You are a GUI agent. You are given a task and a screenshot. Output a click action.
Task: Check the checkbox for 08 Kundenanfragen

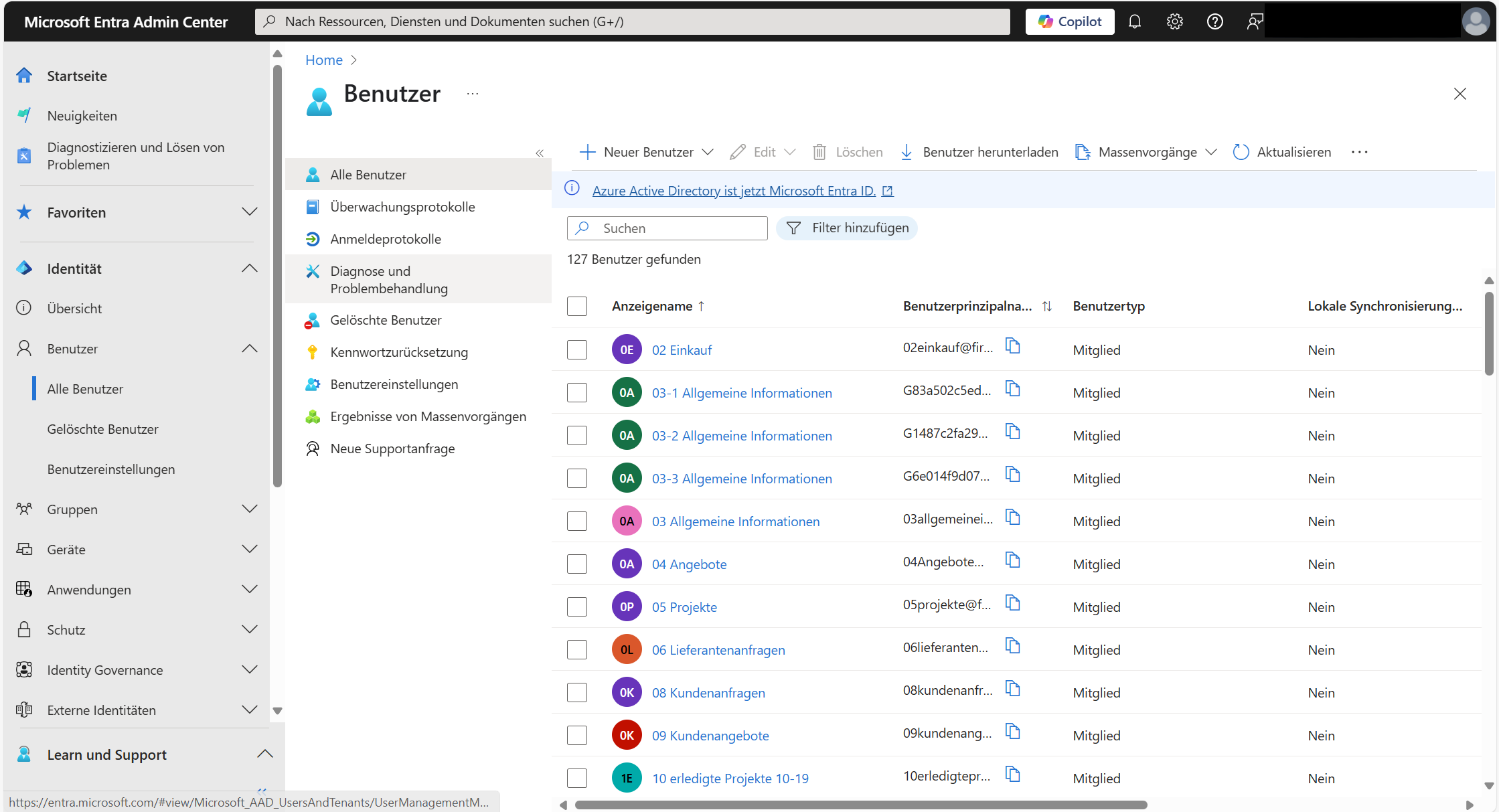tap(576, 692)
